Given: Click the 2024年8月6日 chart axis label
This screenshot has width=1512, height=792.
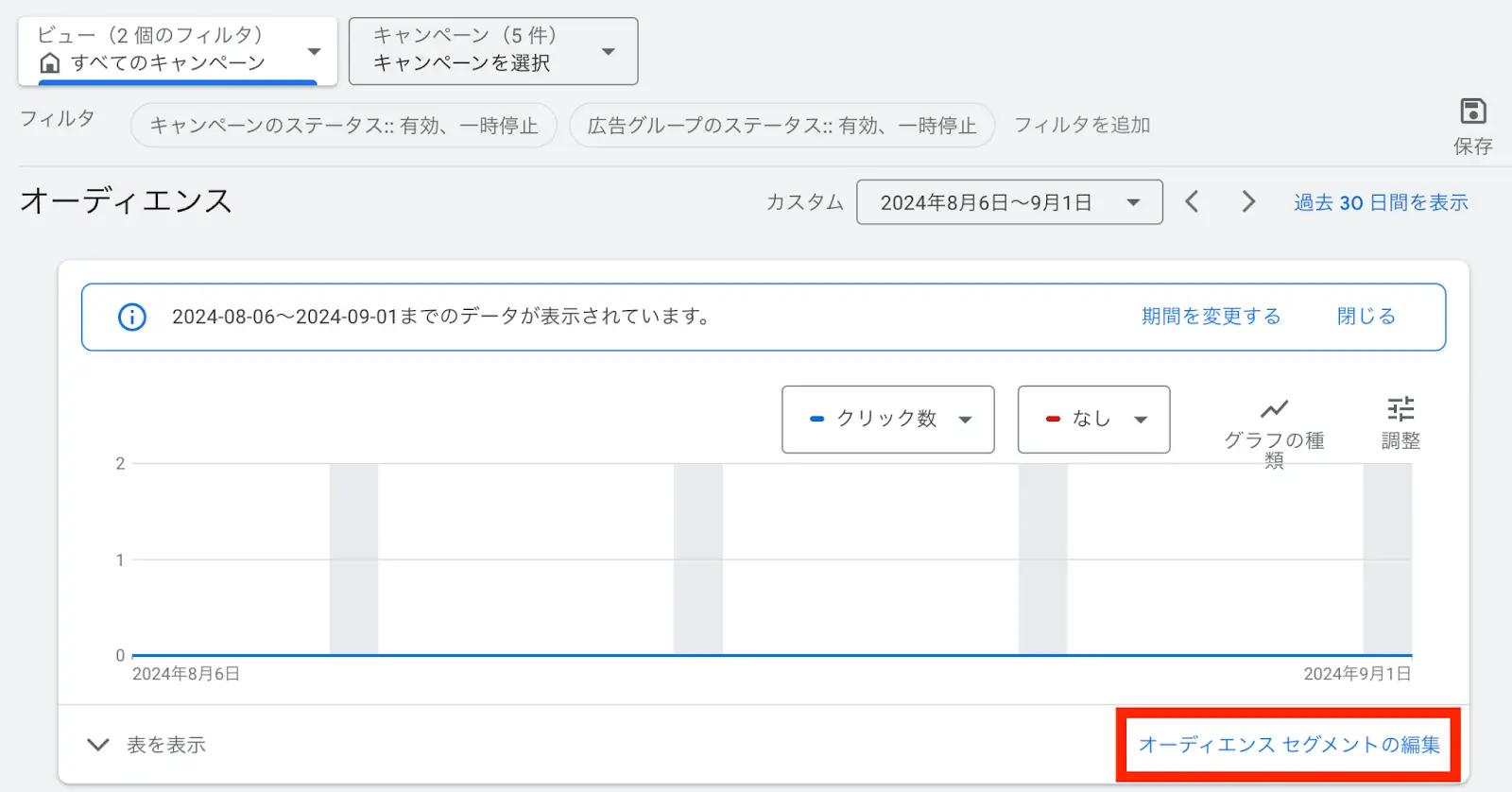Looking at the screenshot, I should pyautogui.click(x=185, y=674).
